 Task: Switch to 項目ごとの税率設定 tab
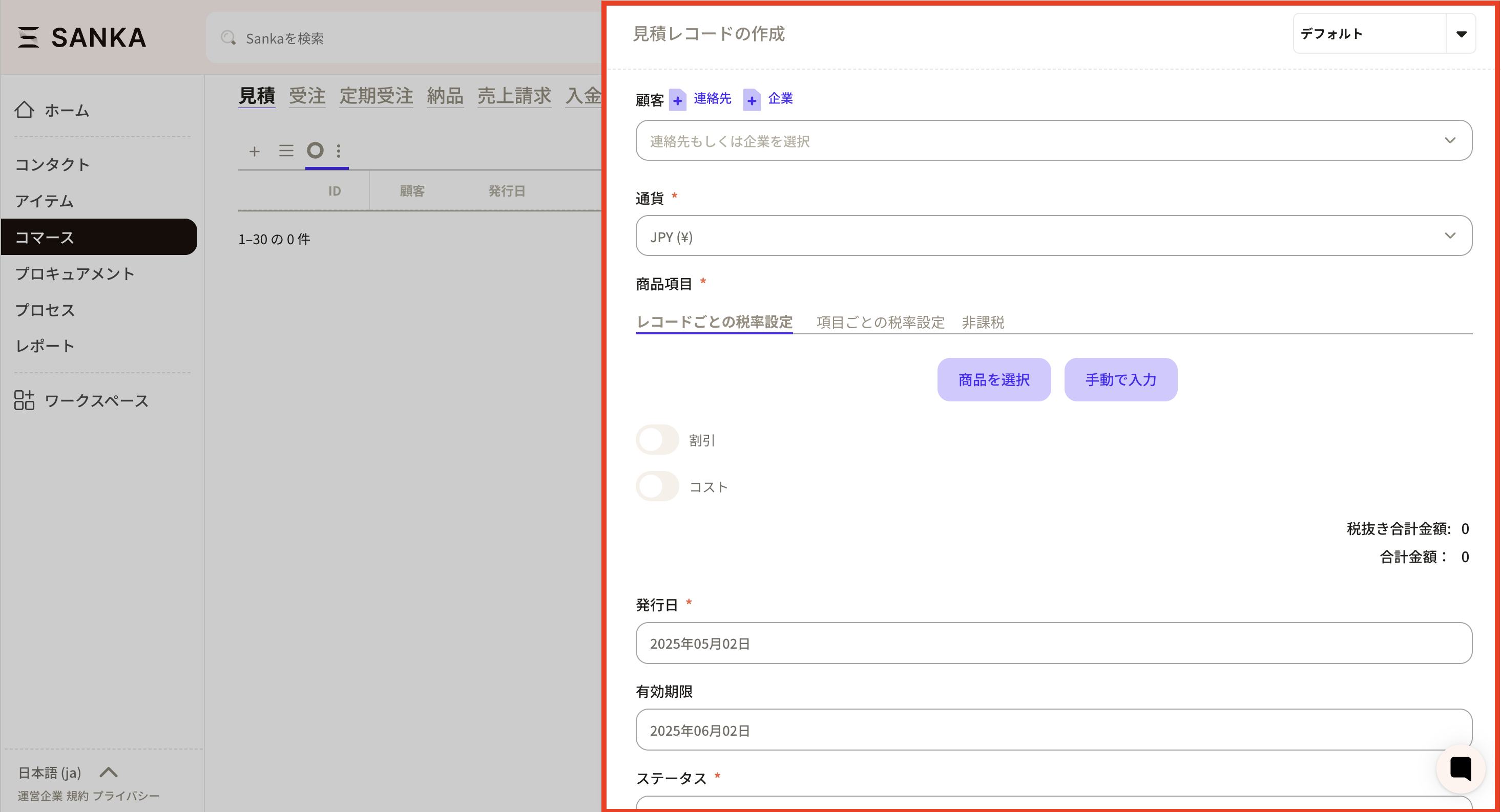(x=880, y=322)
